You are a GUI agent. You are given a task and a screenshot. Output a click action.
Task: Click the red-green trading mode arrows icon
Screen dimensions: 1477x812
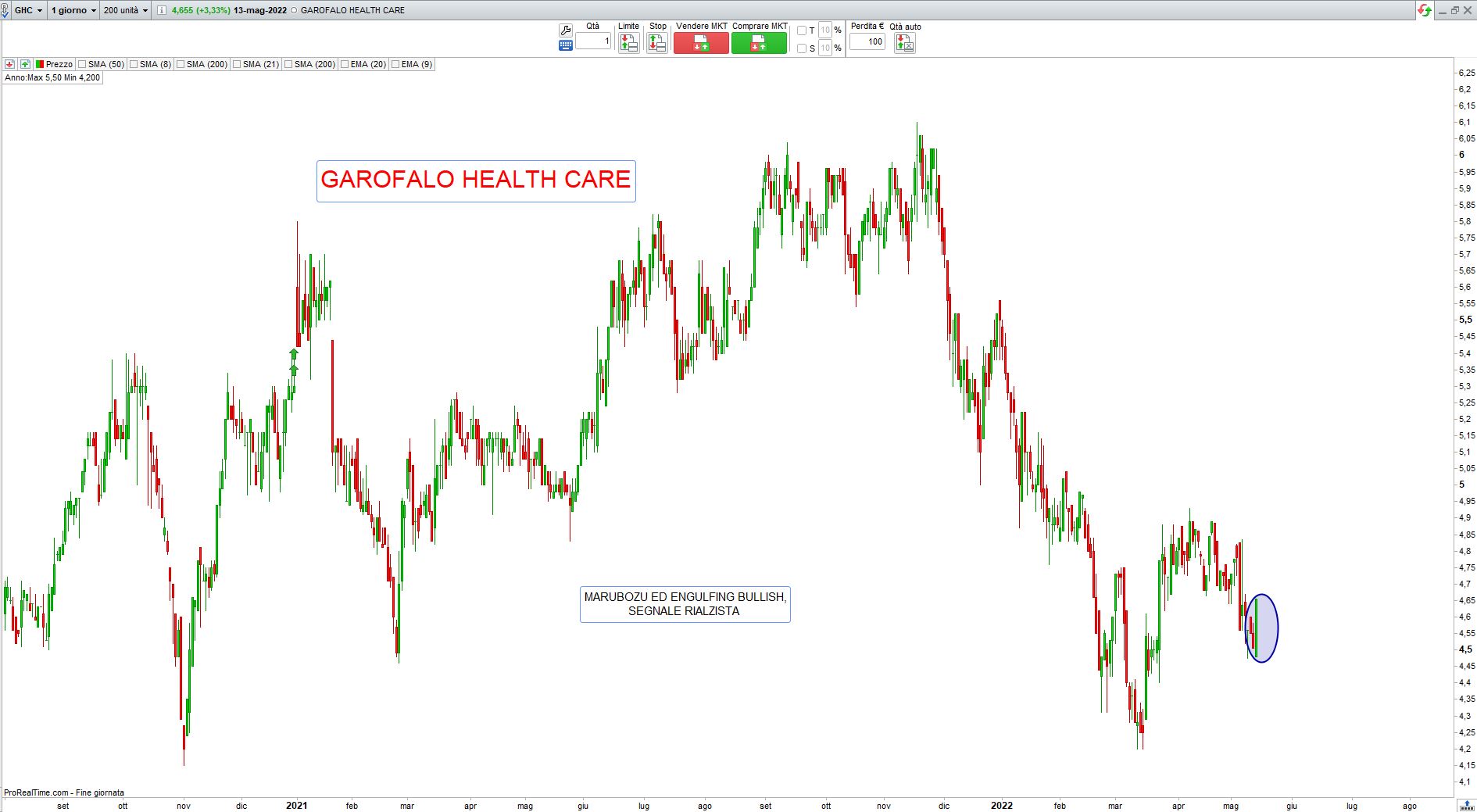click(x=1425, y=10)
